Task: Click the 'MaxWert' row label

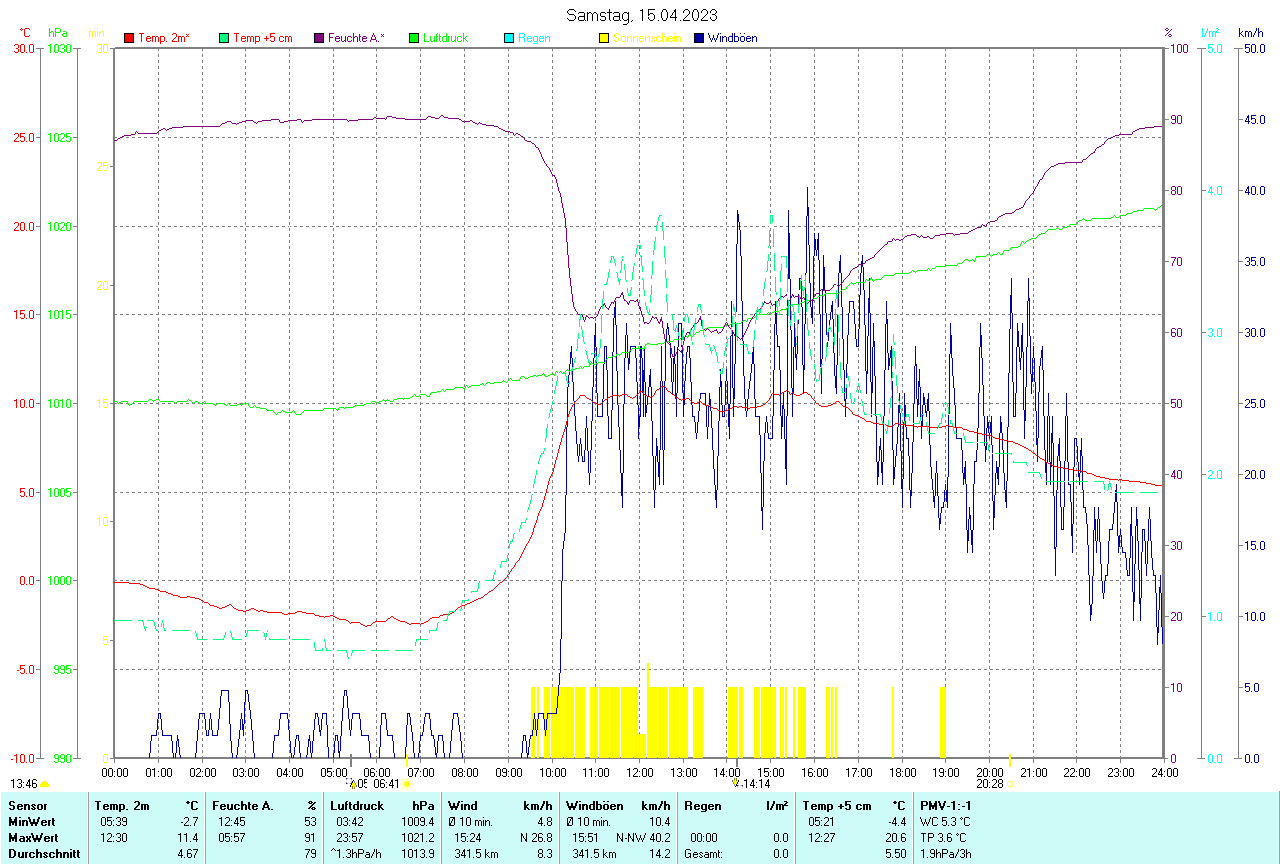Action: click(32, 838)
